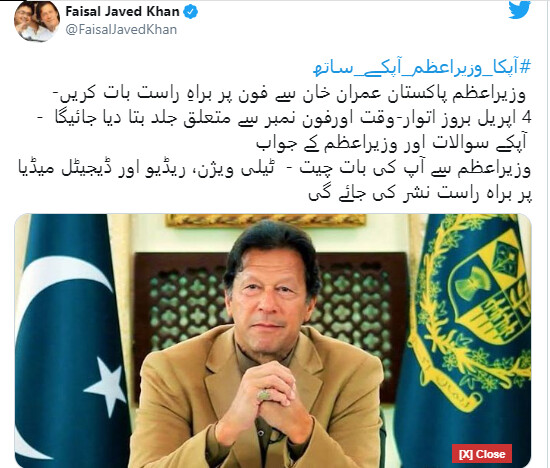Click the white star on the Pakistan flag

(x=106, y=387)
